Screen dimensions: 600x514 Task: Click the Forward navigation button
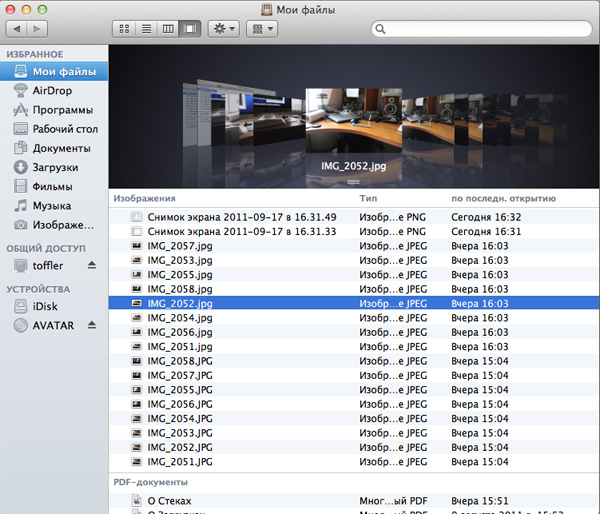[x=43, y=29]
